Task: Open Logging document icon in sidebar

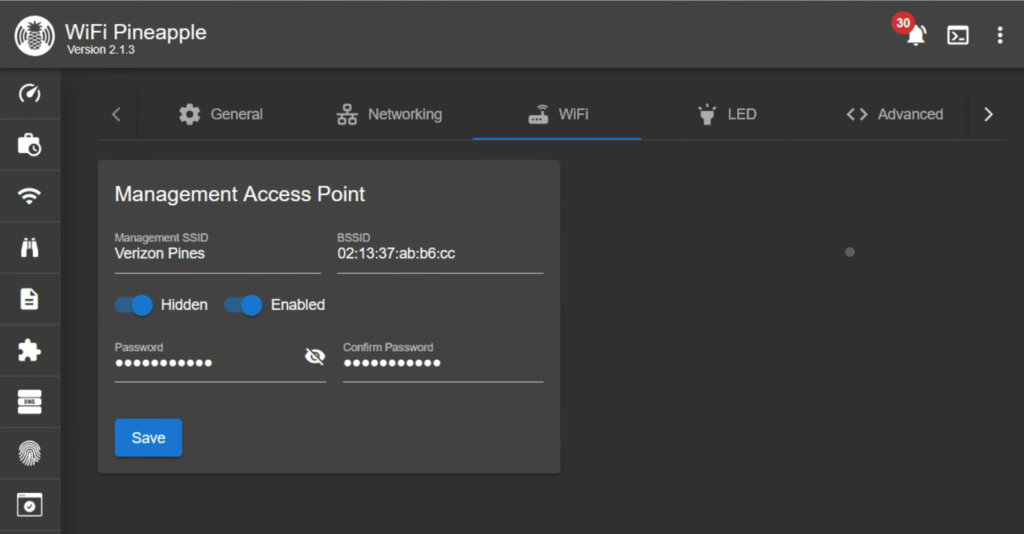Action: (x=29, y=299)
